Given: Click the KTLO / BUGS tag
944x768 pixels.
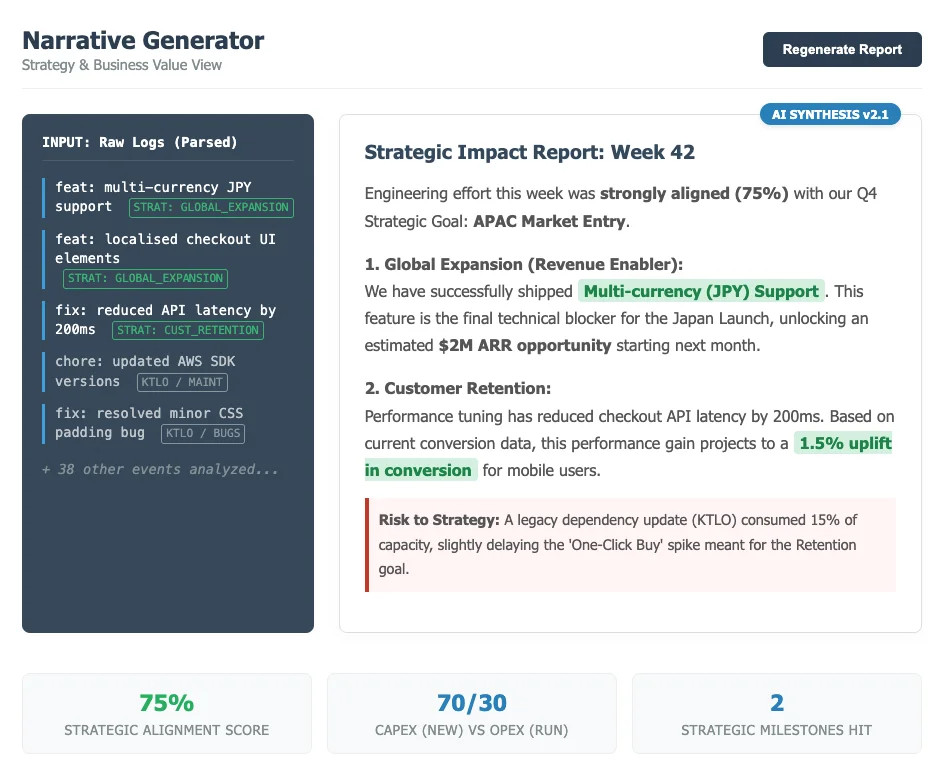Looking at the screenshot, I should 203,434.
